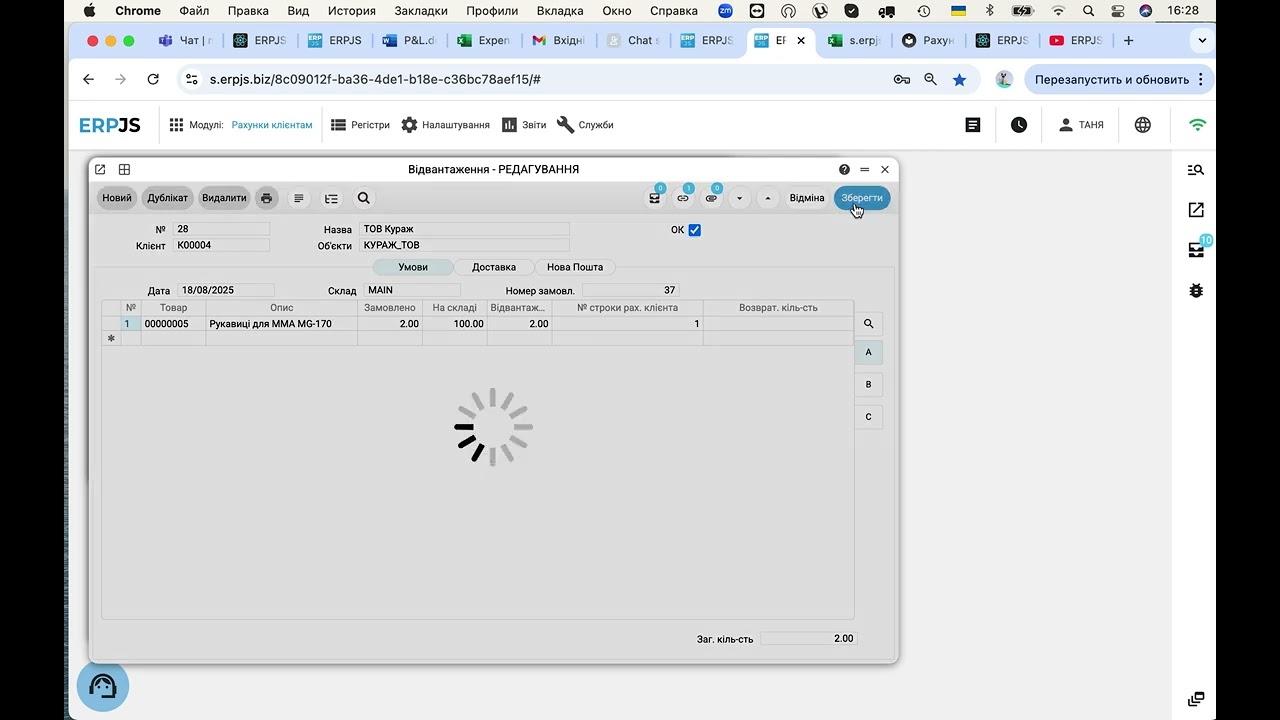Open the Налаштування menu
This screenshot has height=720, width=1280.
tap(446, 125)
